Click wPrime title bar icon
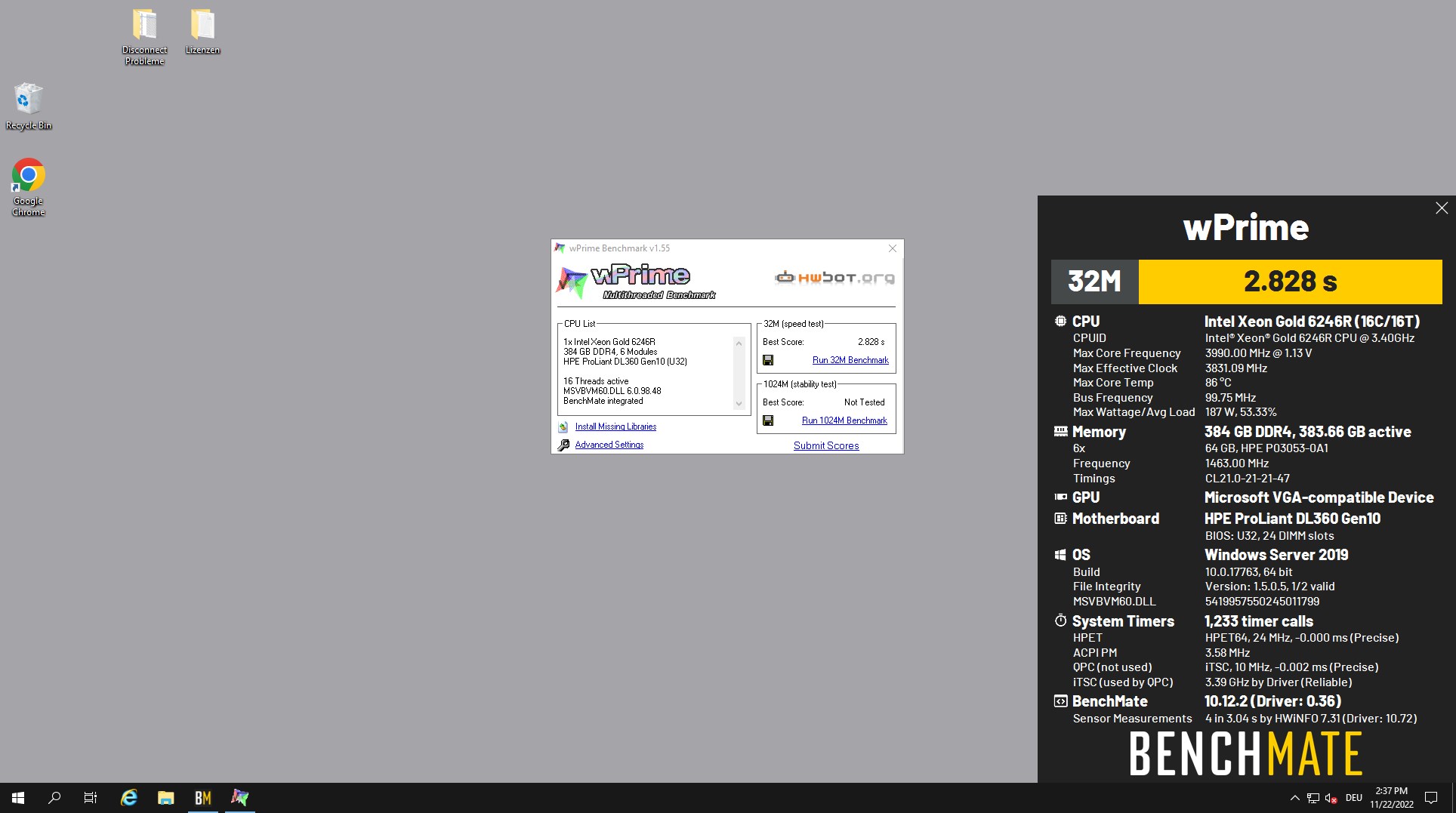 560,248
